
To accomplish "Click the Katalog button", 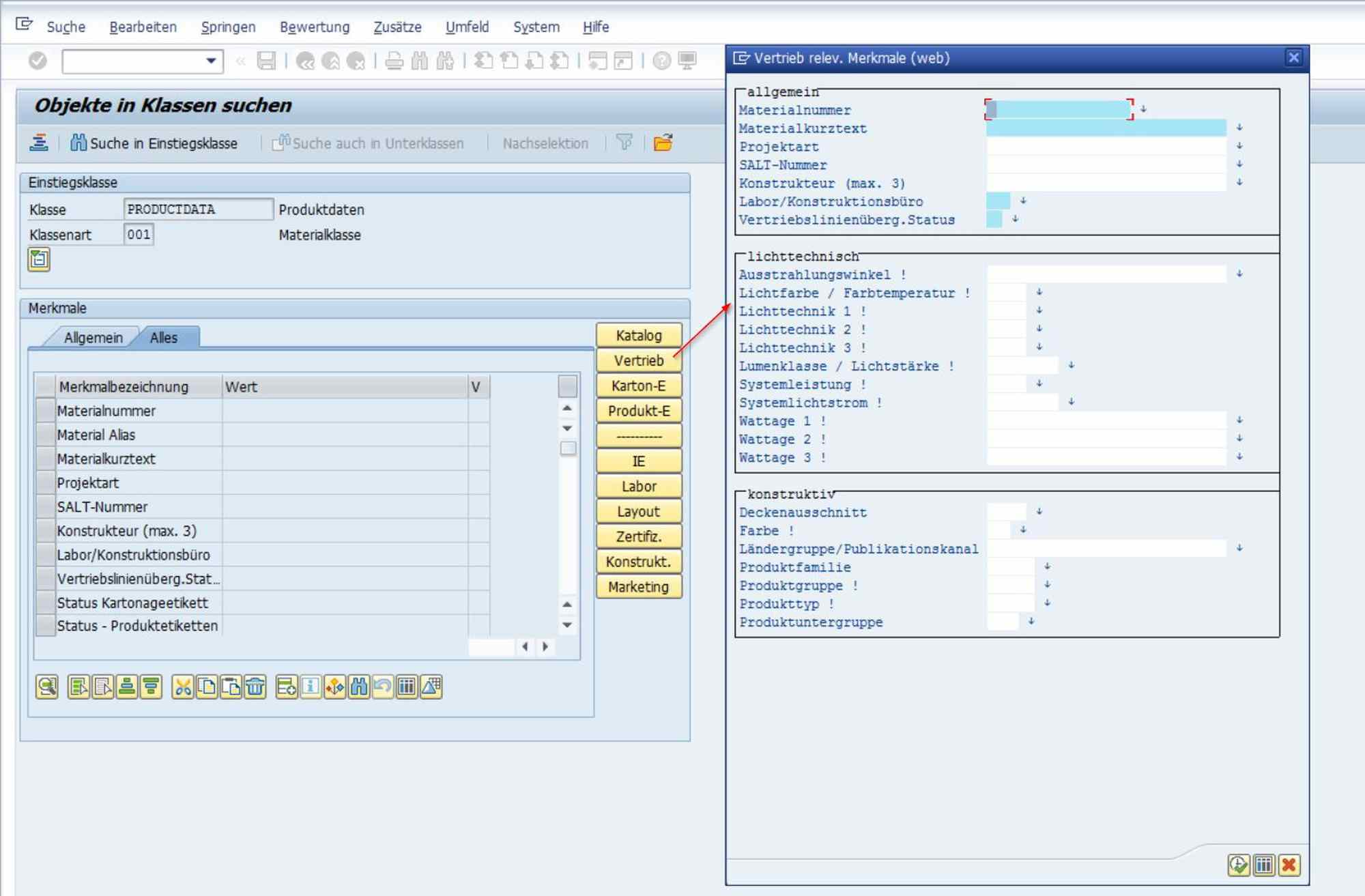I will point(639,335).
